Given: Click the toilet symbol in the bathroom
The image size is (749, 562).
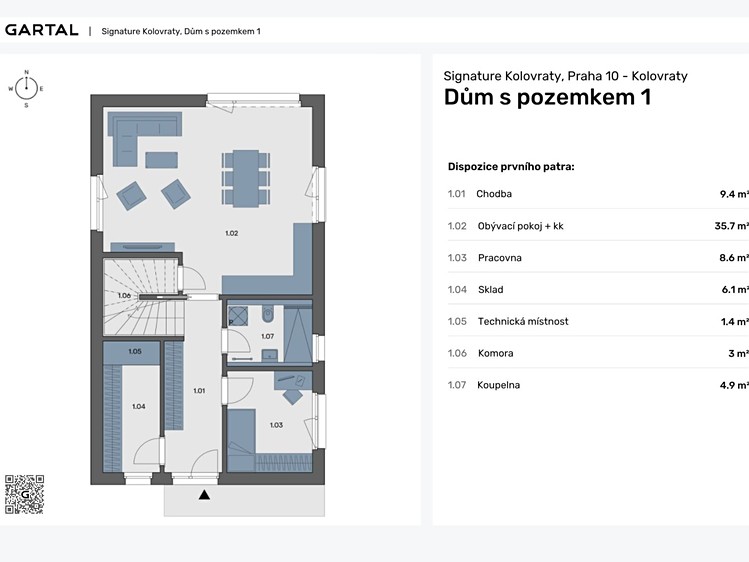Looking at the screenshot, I should [x=268, y=314].
